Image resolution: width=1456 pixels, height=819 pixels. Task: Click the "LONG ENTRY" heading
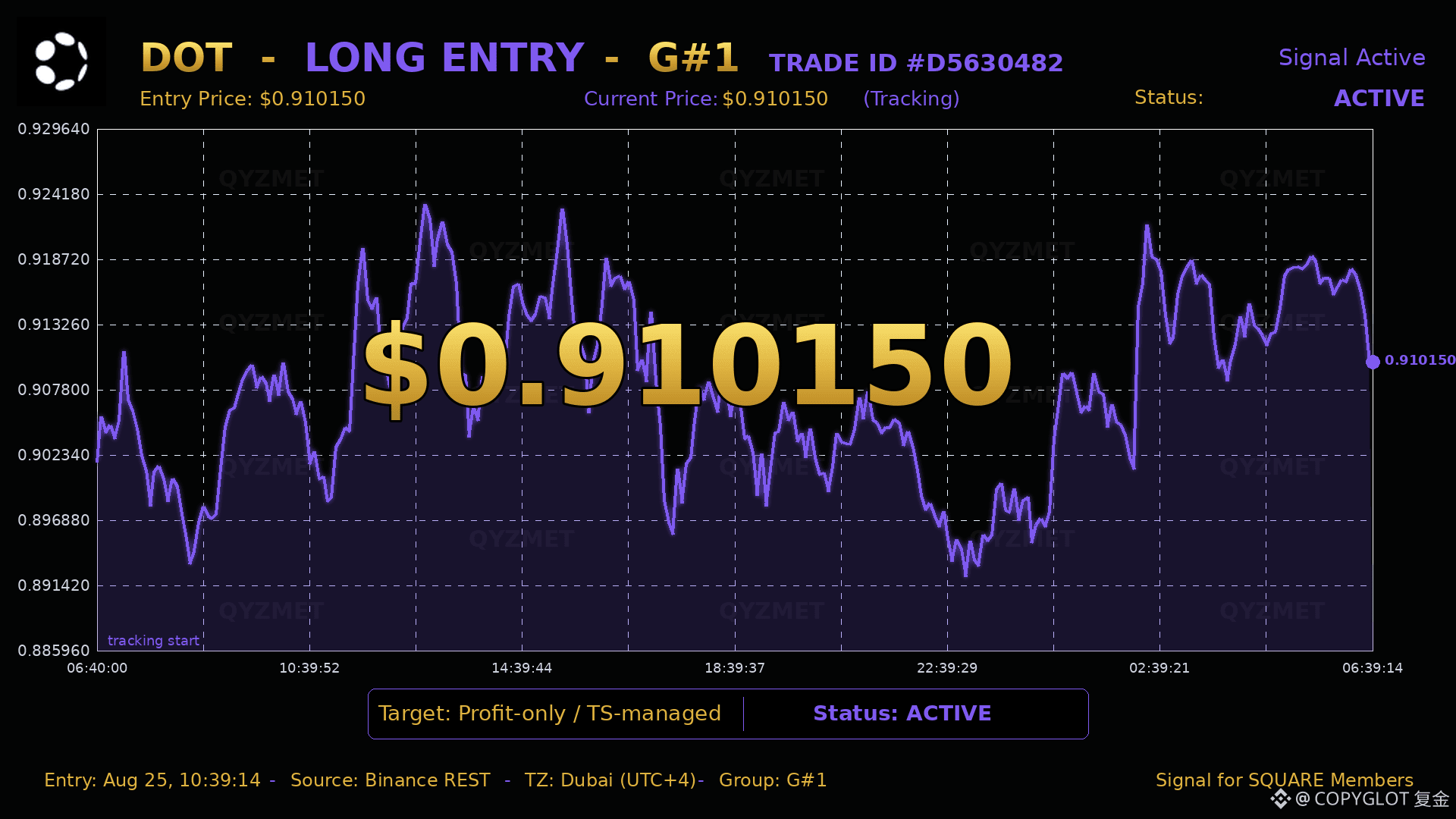(x=444, y=58)
